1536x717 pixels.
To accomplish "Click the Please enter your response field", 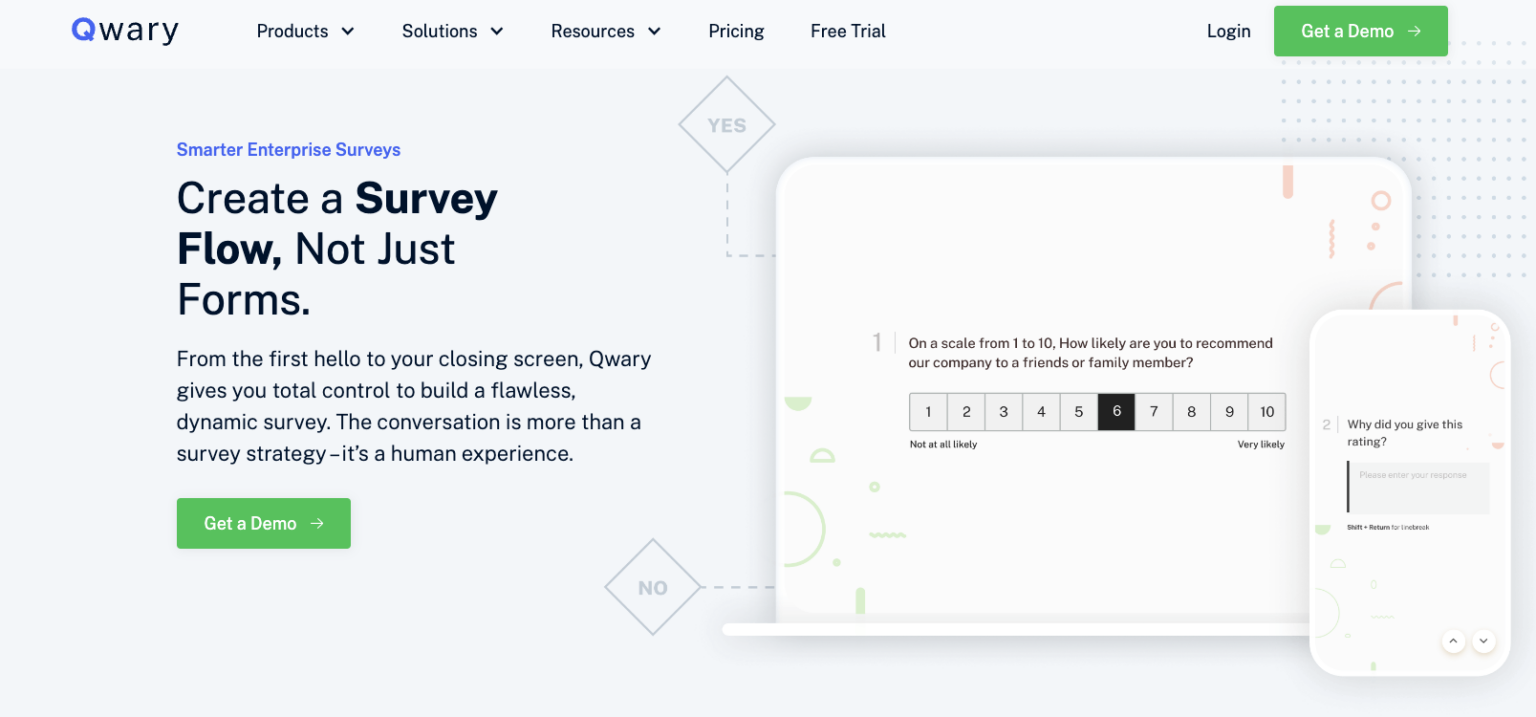I will pyautogui.click(x=1418, y=487).
